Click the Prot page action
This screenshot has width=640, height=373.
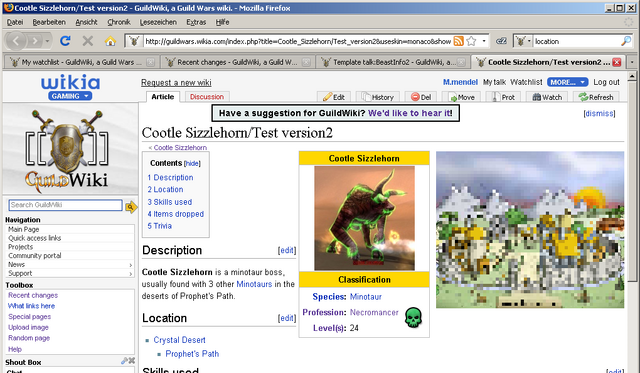coord(503,97)
